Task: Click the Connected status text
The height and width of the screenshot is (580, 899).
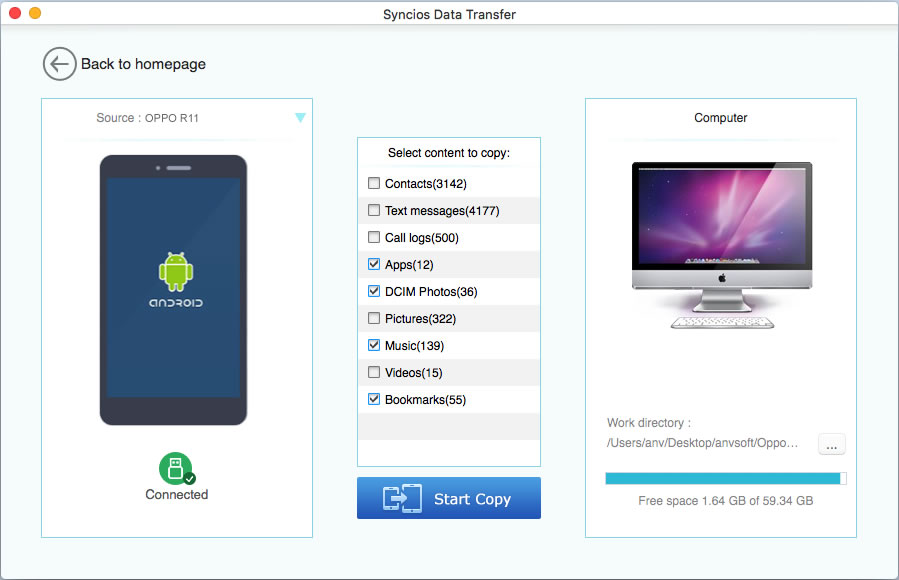Action: (177, 495)
